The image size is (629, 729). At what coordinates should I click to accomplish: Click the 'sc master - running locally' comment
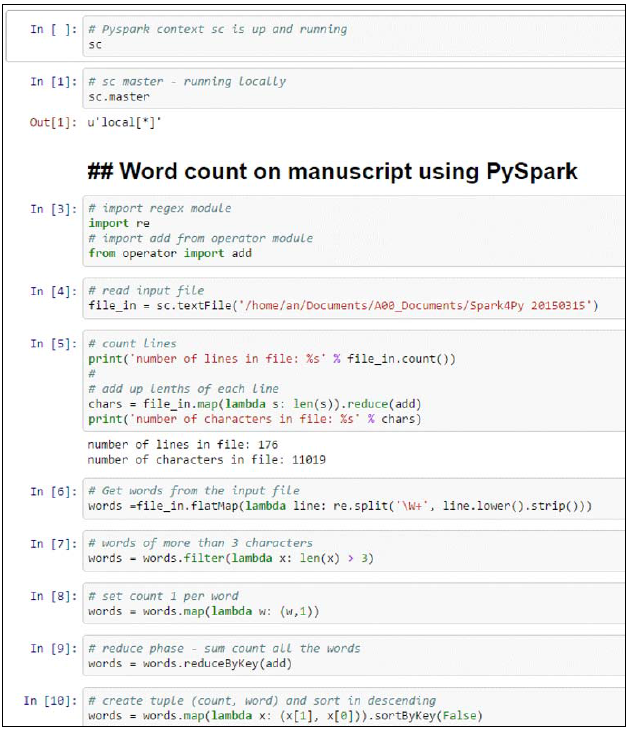tap(187, 82)
